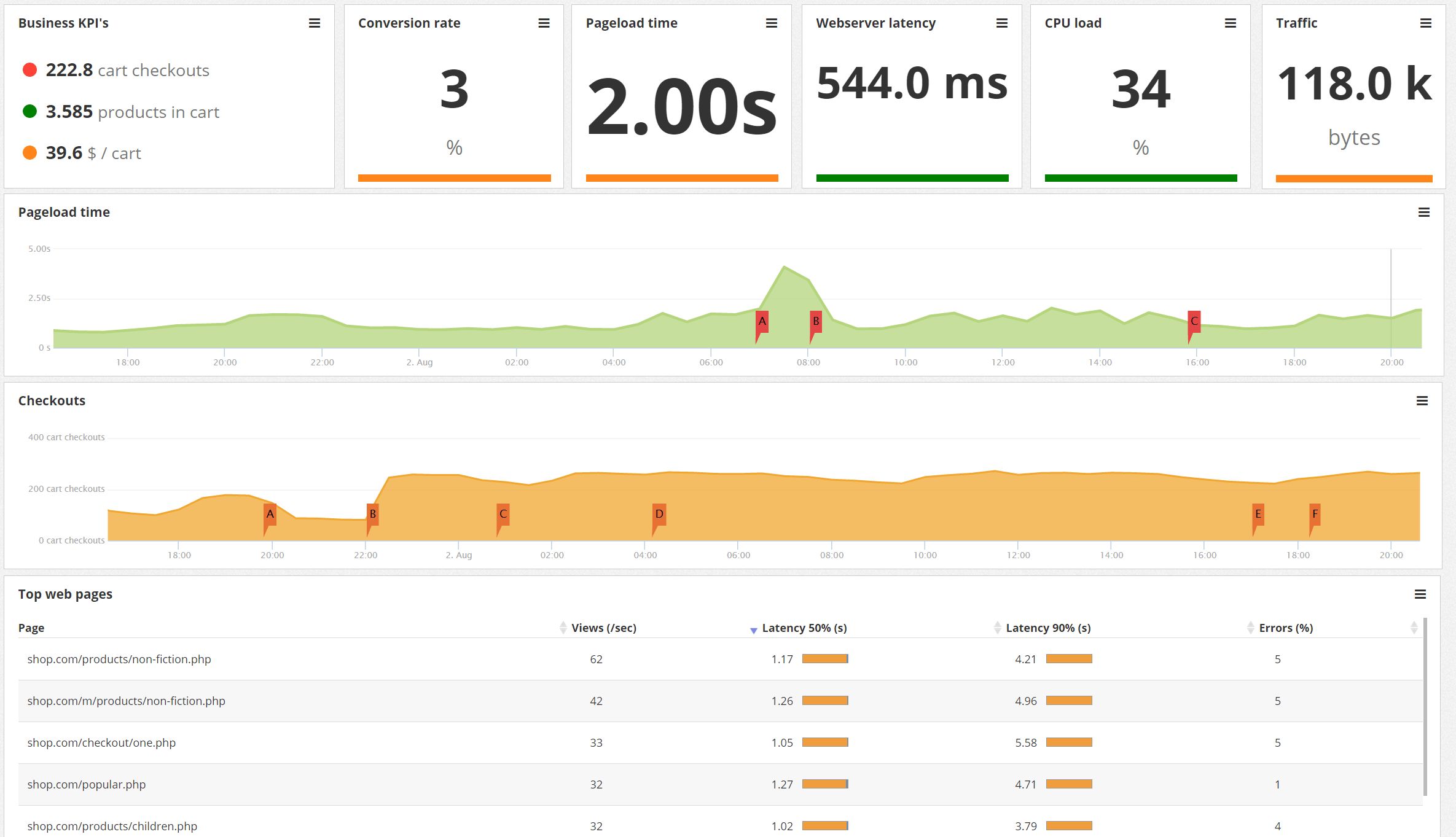
Task: Open the Conversion rate widget menu
Action: (543, 23)
